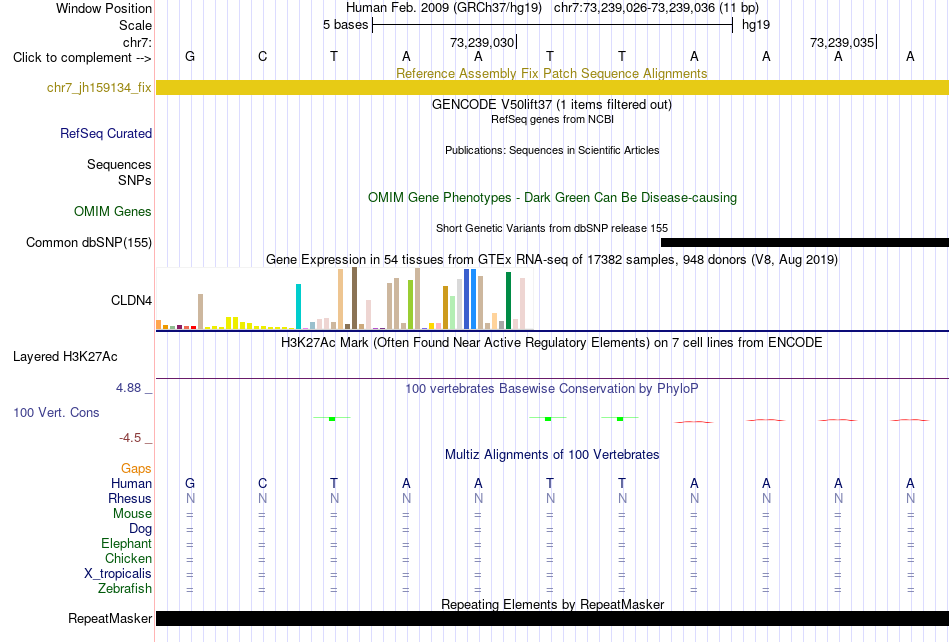Click the 'RefSeq genes from NCBI' title
The width and height of the screenshot is (950, 642).
click(552, 119)
